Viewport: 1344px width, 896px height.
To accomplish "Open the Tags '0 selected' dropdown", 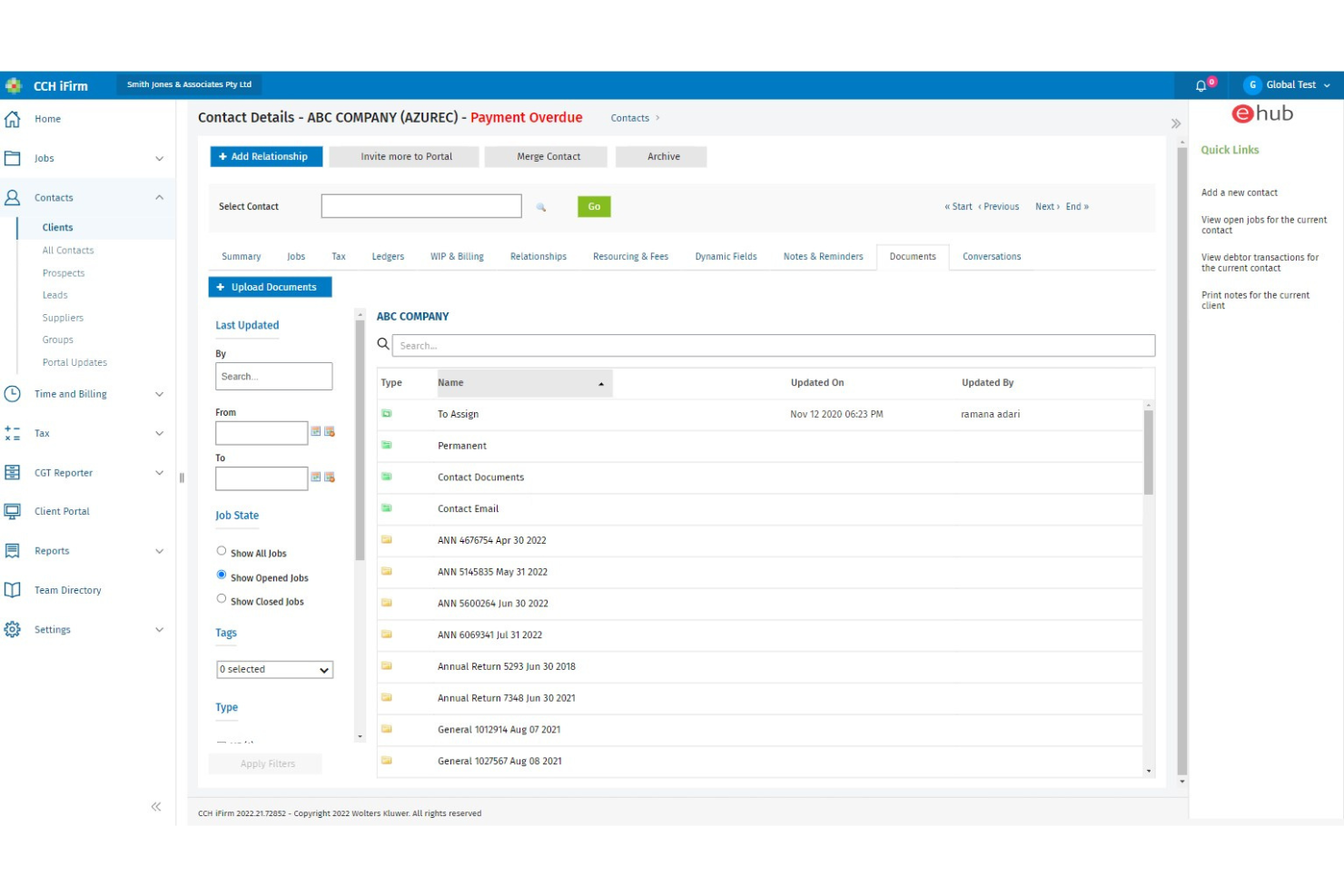I will pyautogui.click(x=274, y=670).
